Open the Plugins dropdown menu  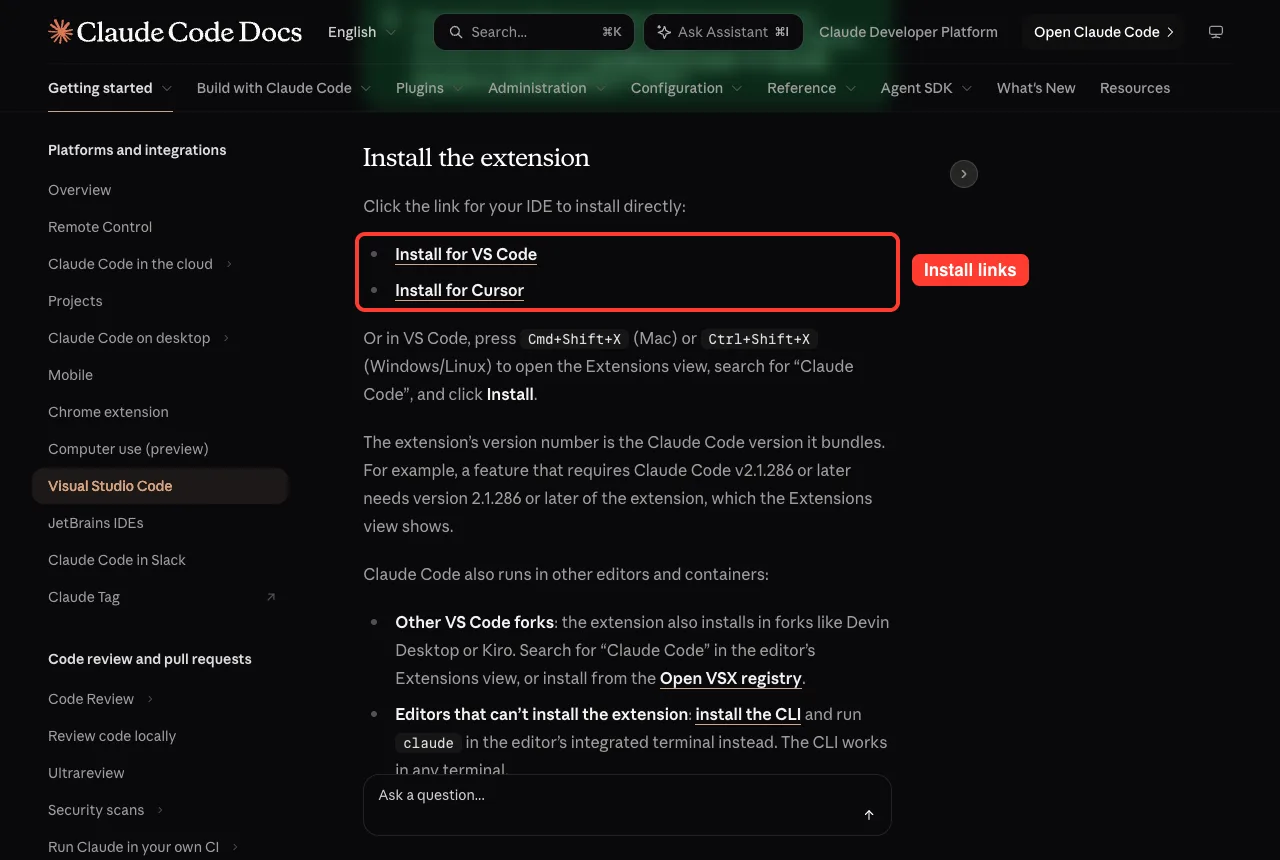[430, 88]
